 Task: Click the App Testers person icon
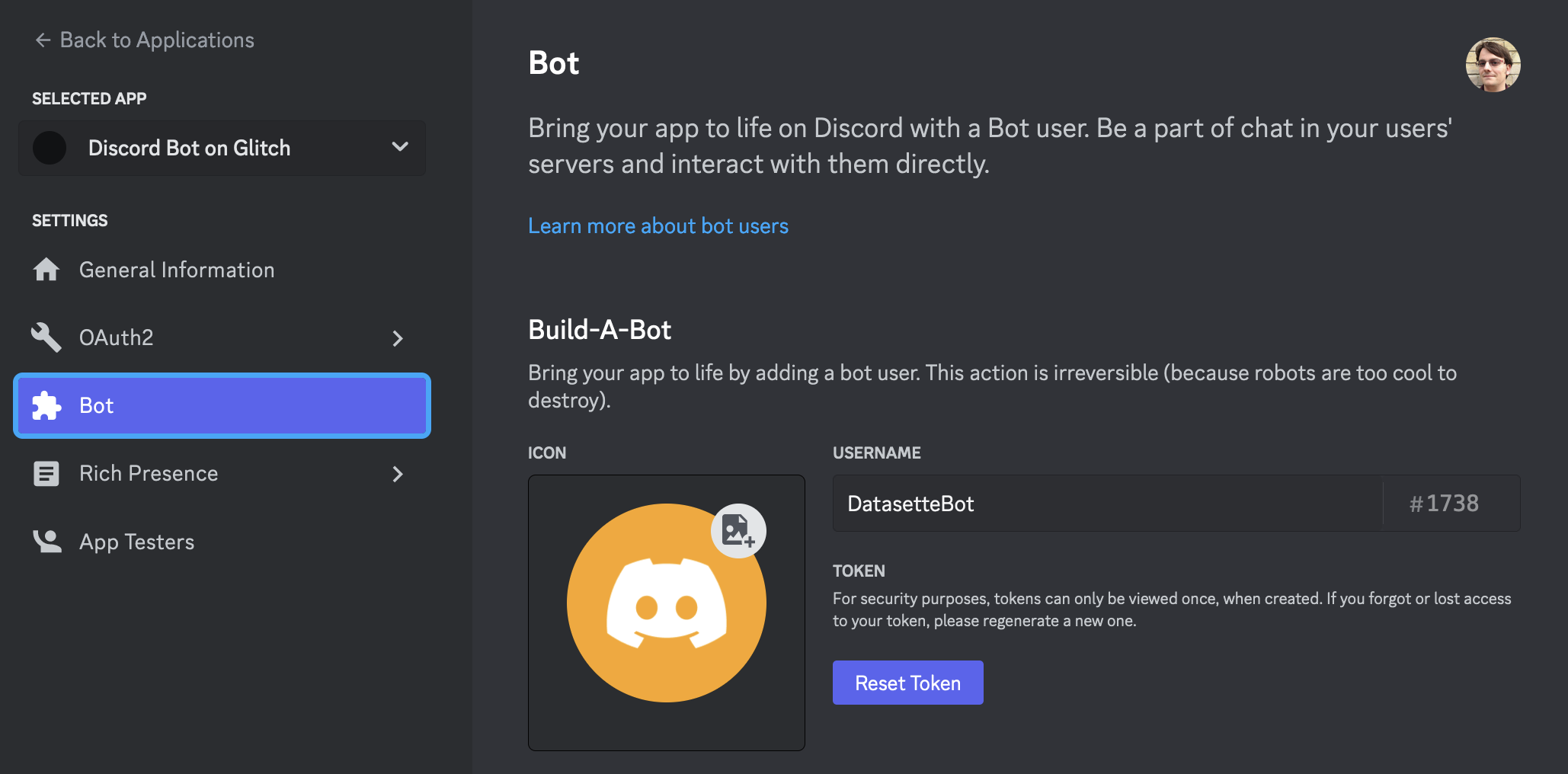46,542
